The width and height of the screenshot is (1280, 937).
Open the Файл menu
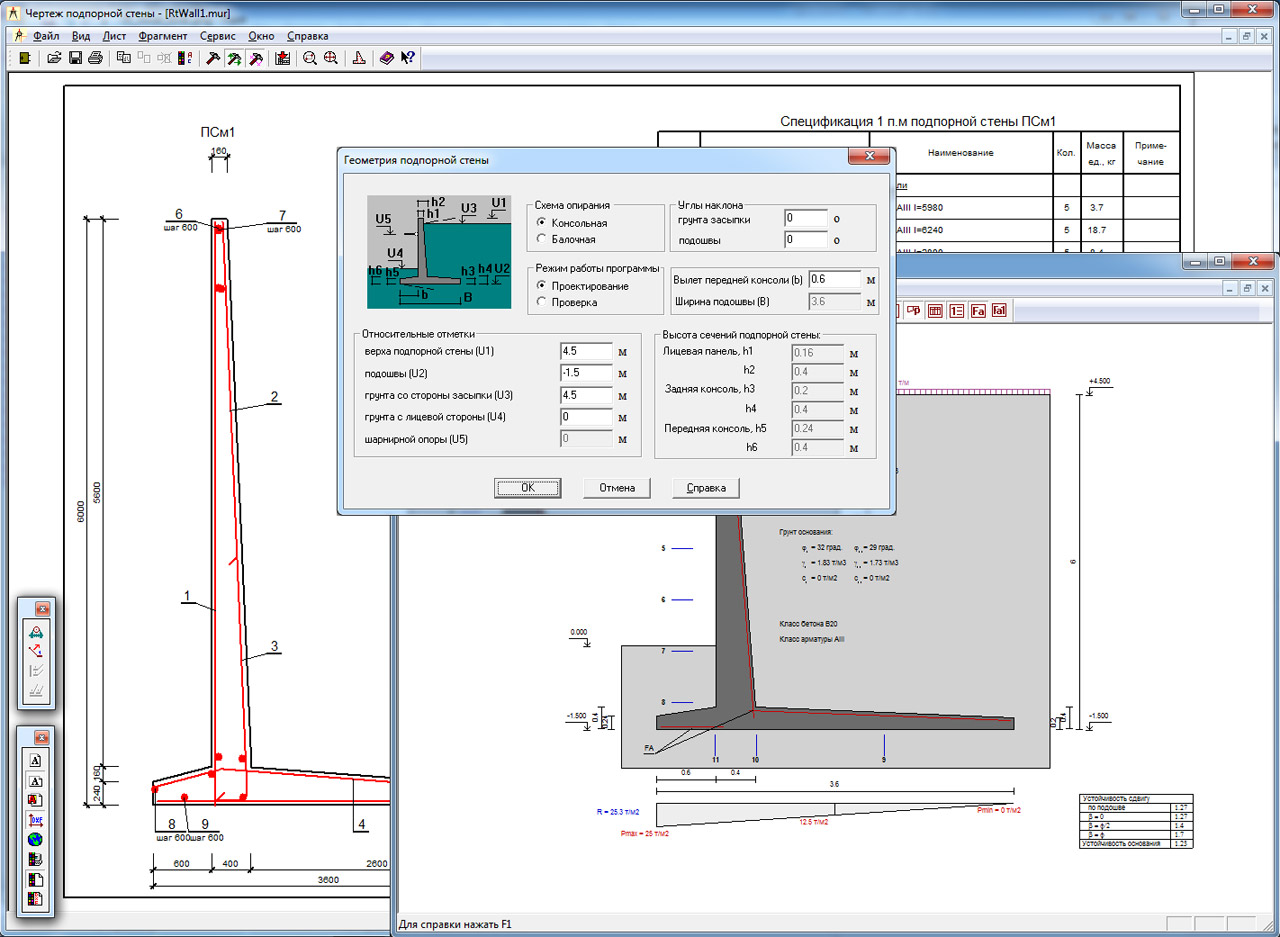[46, 36]
